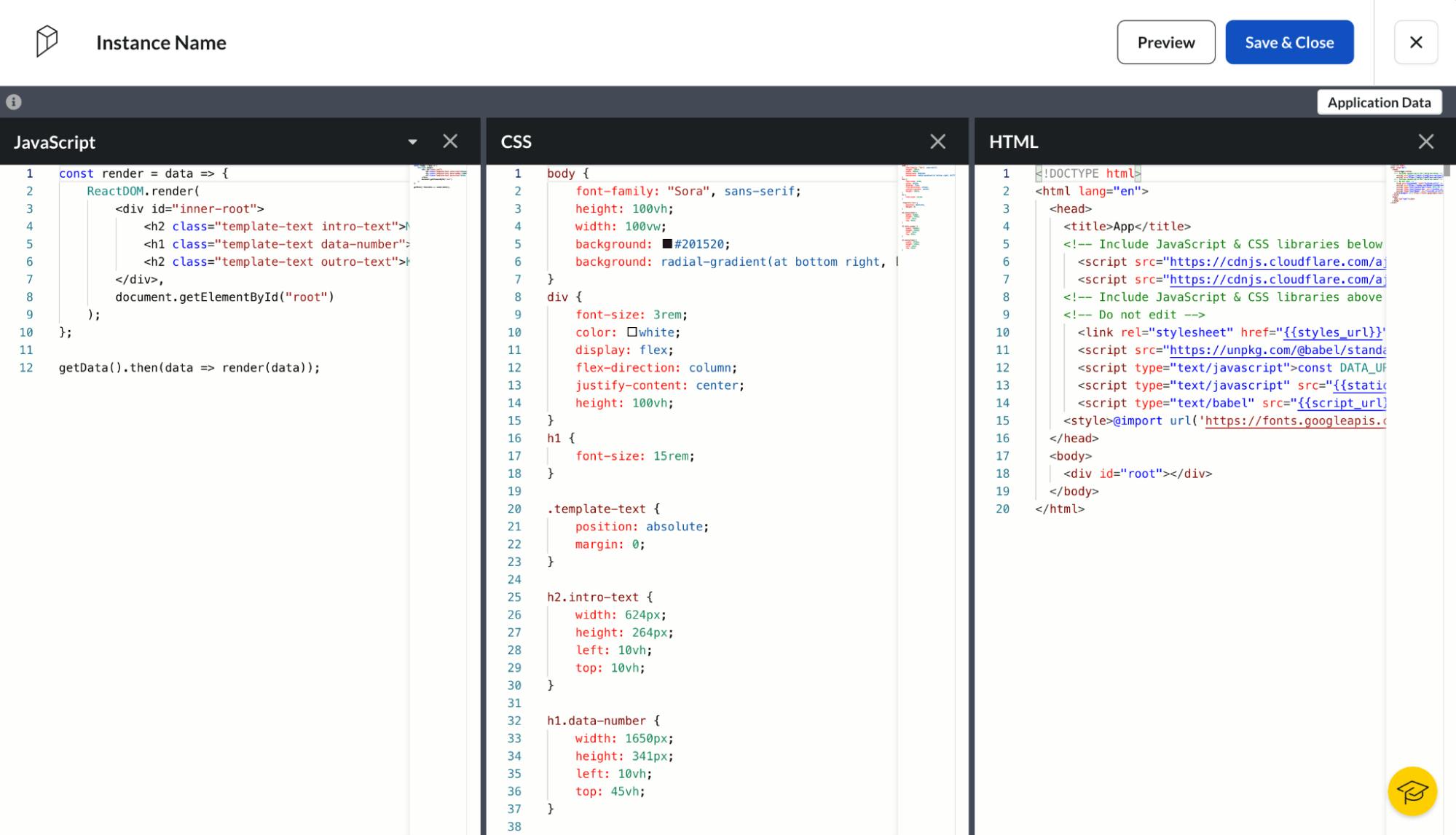Click position: absolute line

tap(642, 527)
